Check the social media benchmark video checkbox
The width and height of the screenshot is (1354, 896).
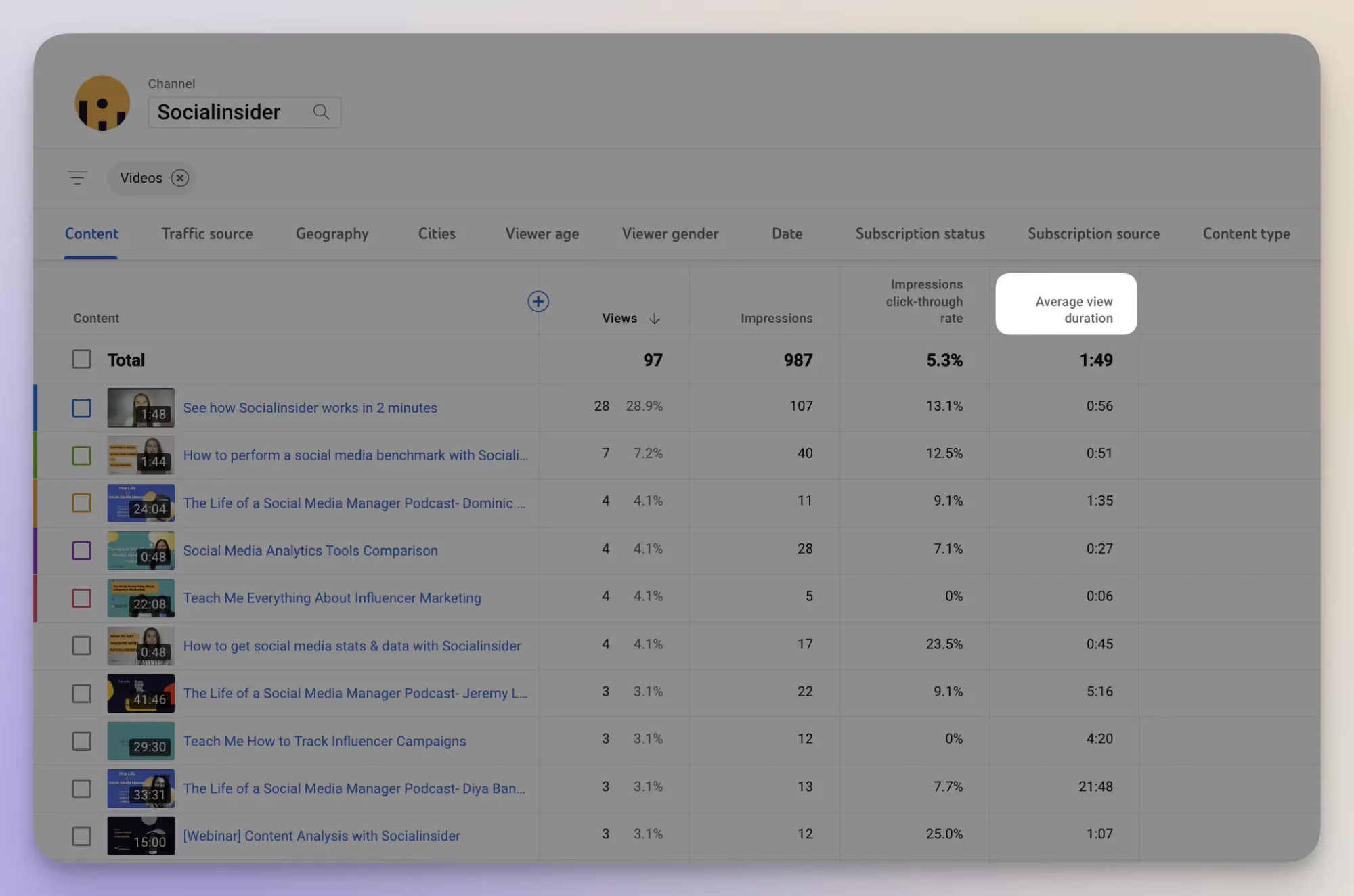coord(82,455)
